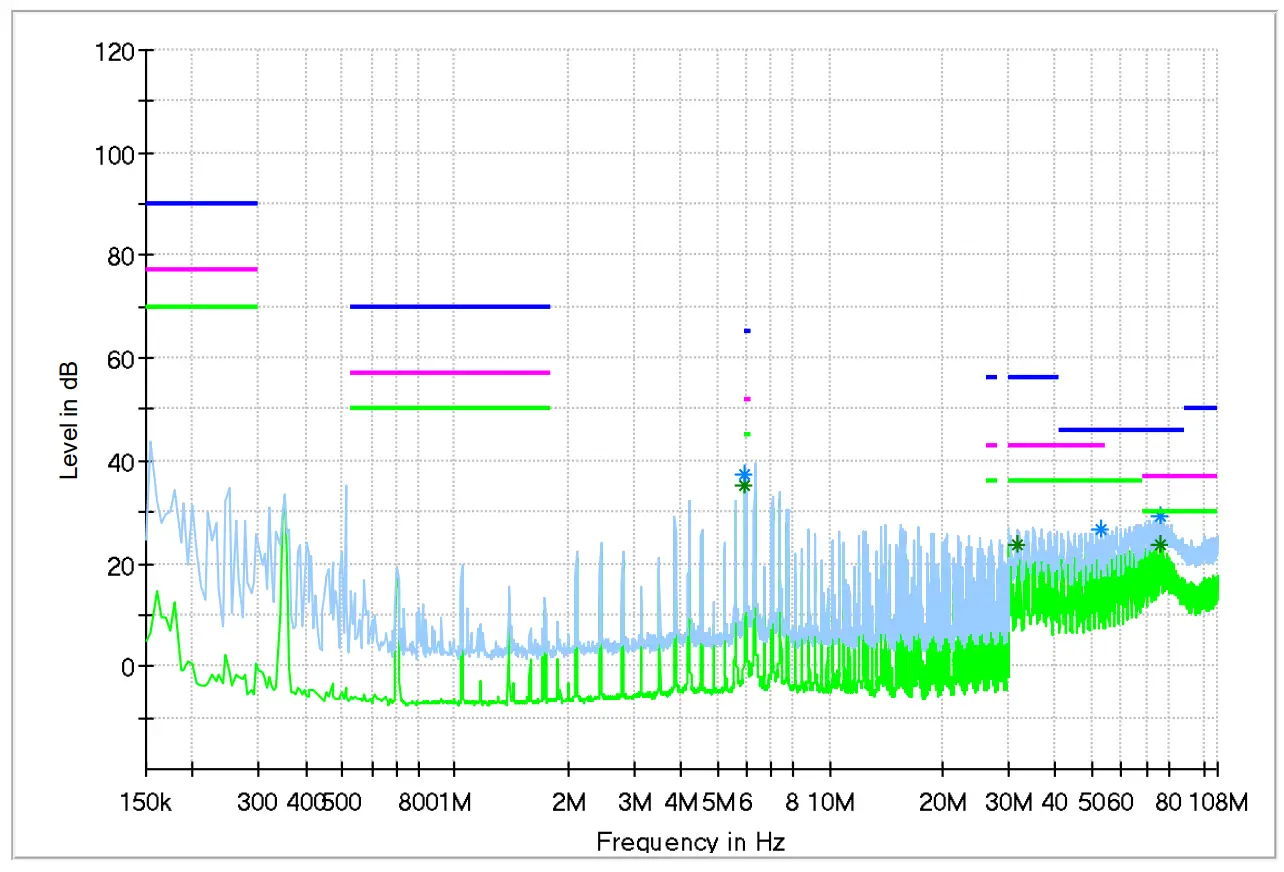This screenshot has height=872, width=1284.
Task: Click the '20' label on the Level axis
Action: coord(123,565)
